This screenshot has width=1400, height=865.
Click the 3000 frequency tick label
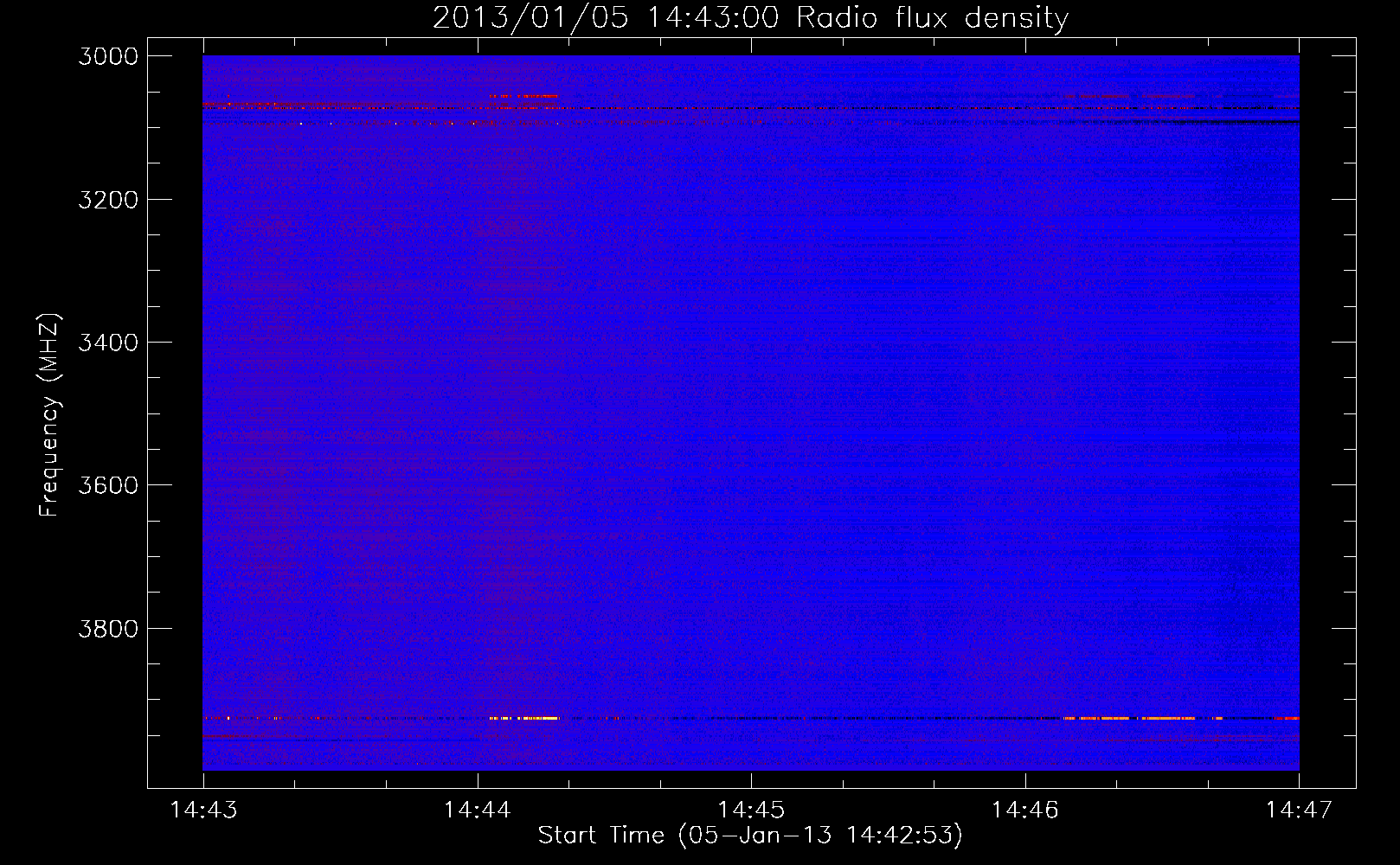(x=108, y=56)
